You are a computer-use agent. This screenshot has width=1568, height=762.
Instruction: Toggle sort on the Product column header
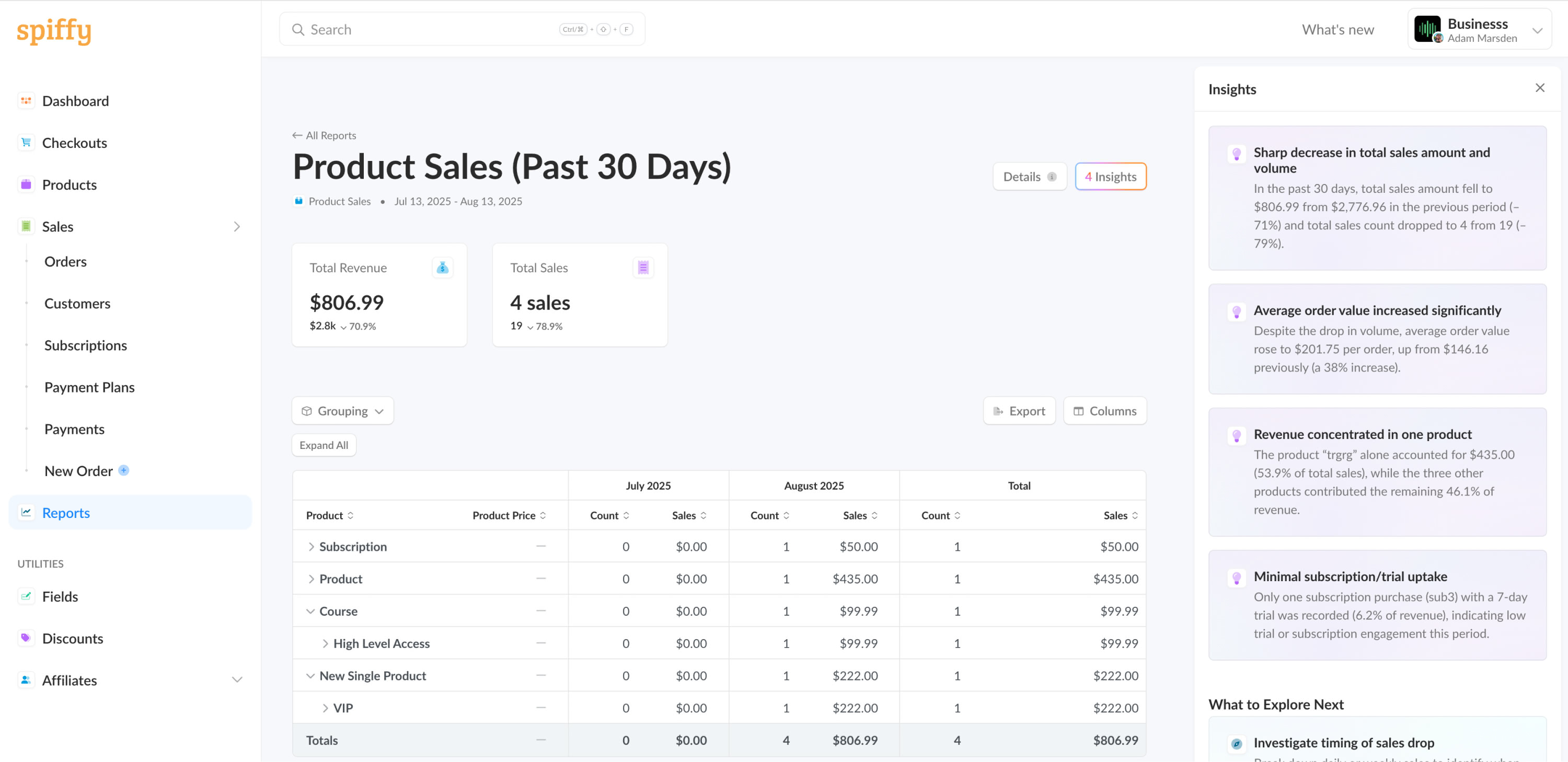pyautogui.click(x=329, y=515)
